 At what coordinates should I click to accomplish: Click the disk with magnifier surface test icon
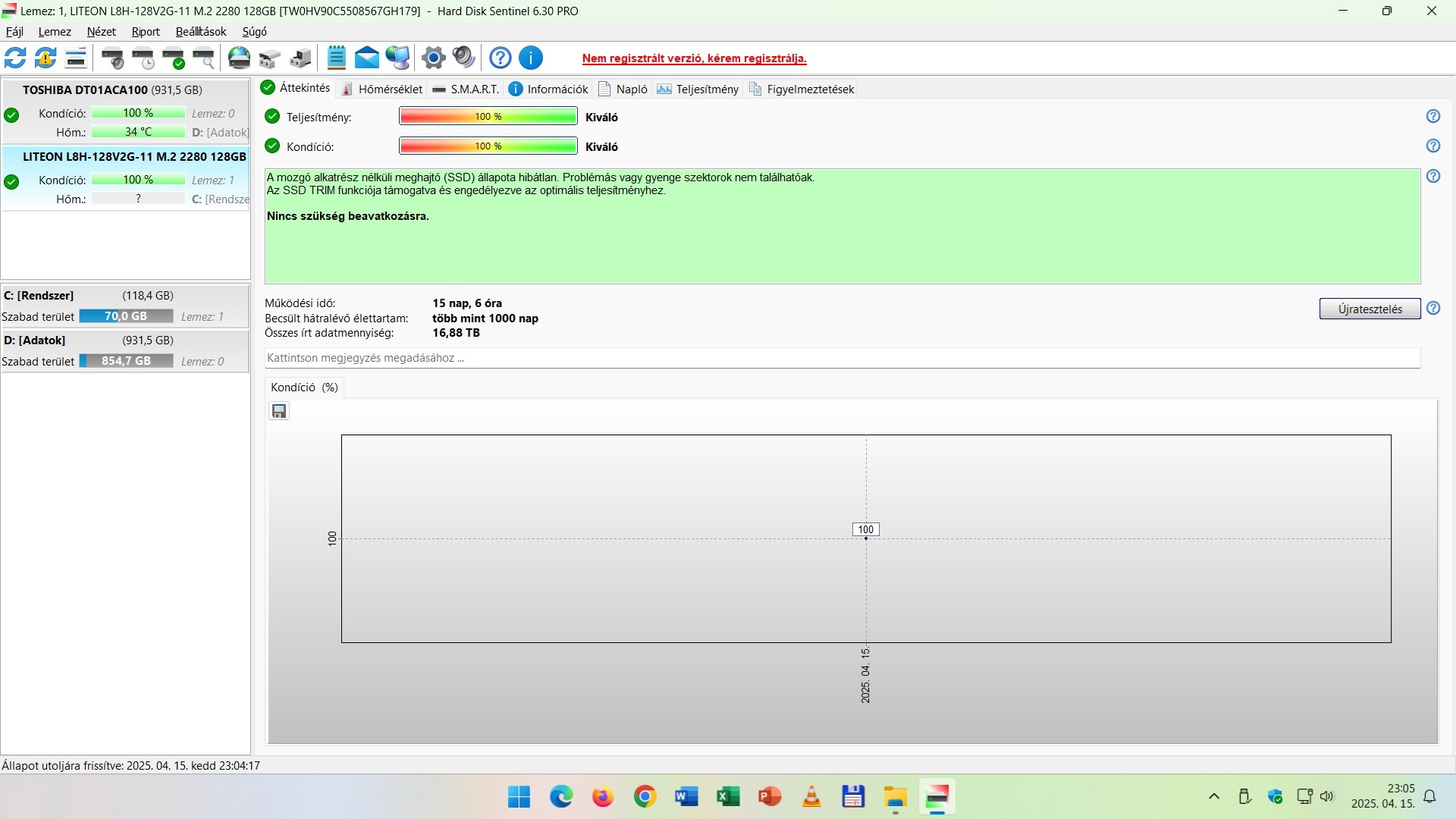coord(204,58)
